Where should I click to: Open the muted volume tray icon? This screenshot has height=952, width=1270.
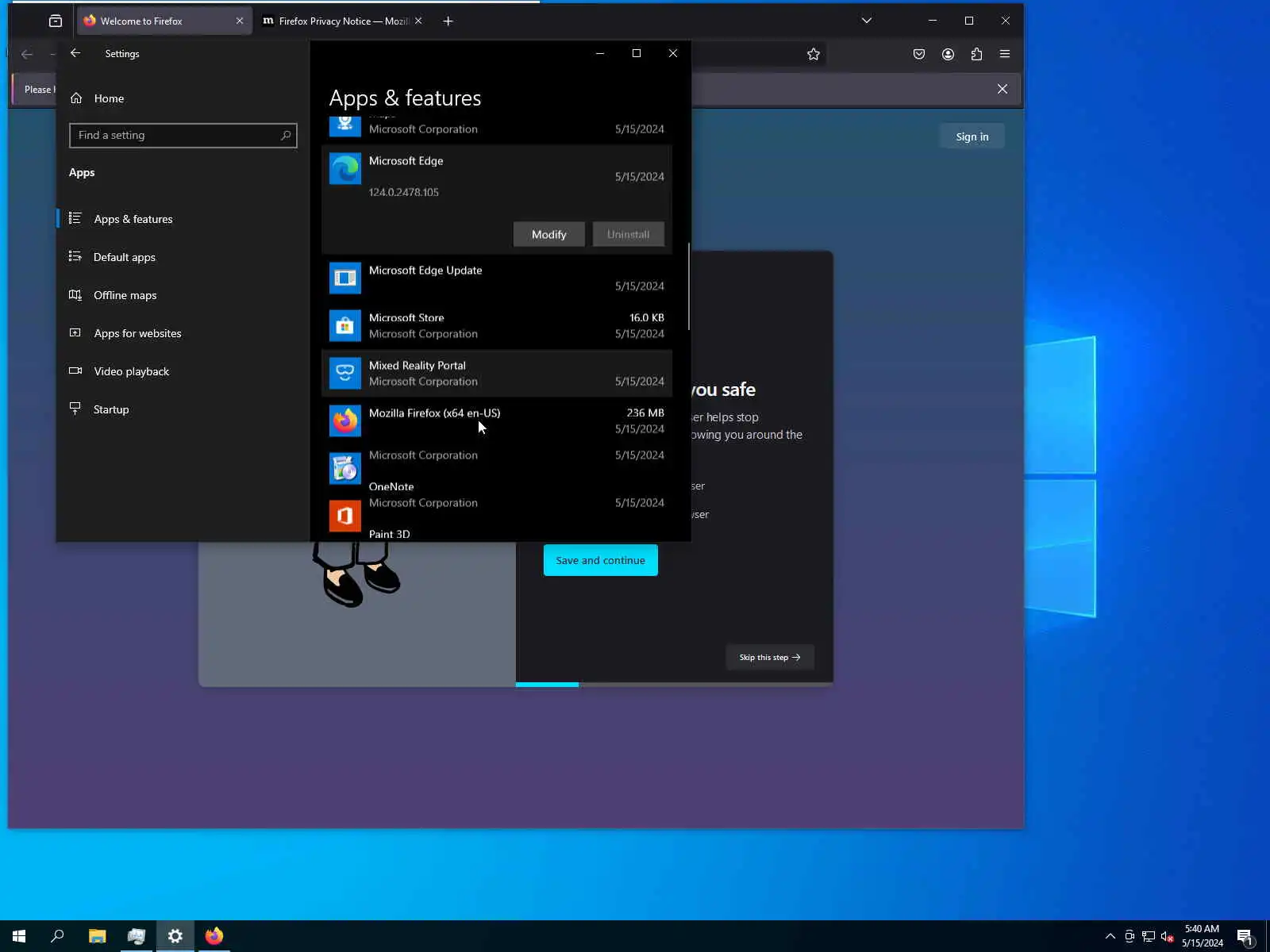(1168, 937)
